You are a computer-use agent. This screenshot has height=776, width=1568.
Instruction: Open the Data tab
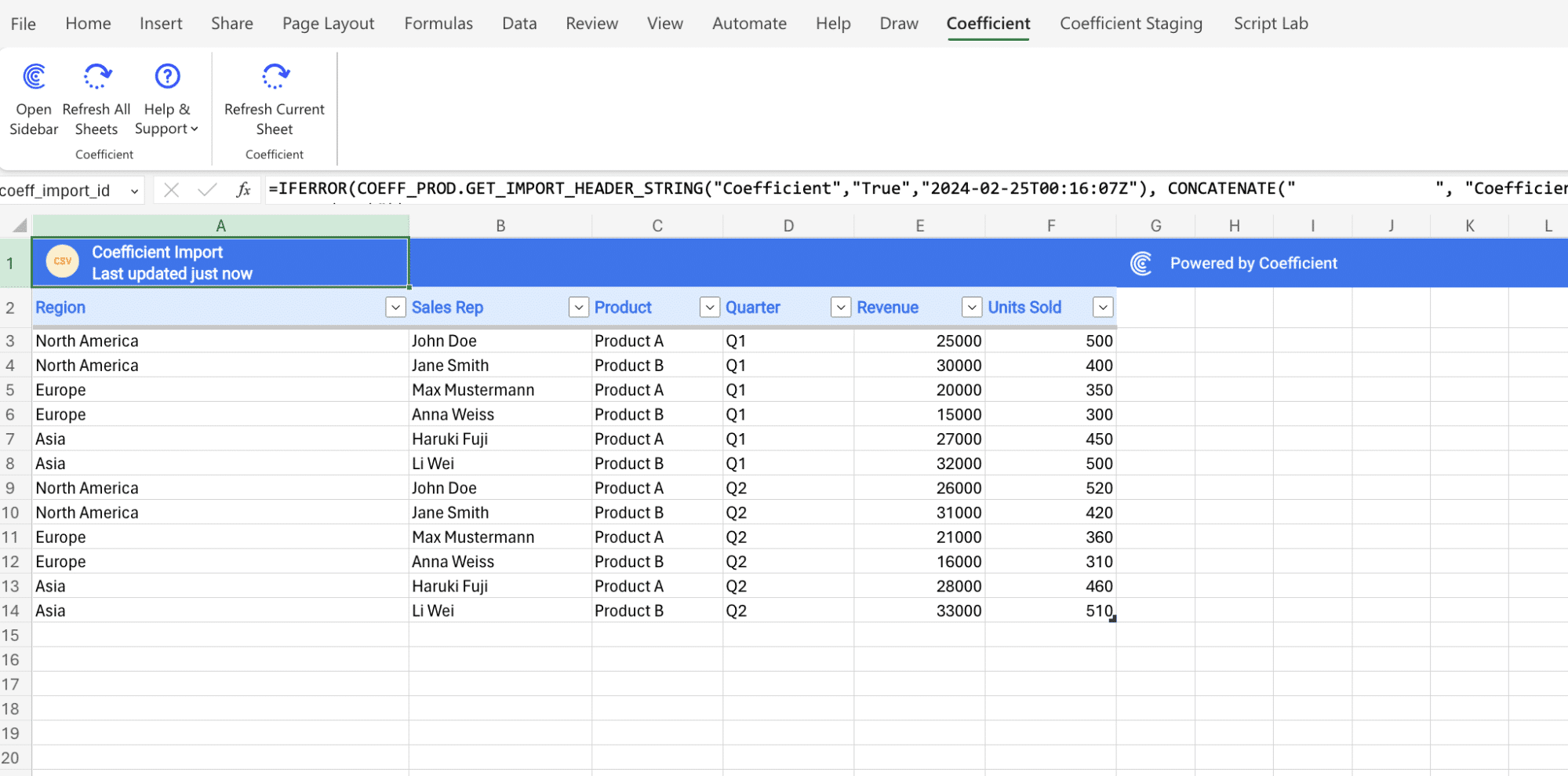pyautogui.click(x=519, y=24)
